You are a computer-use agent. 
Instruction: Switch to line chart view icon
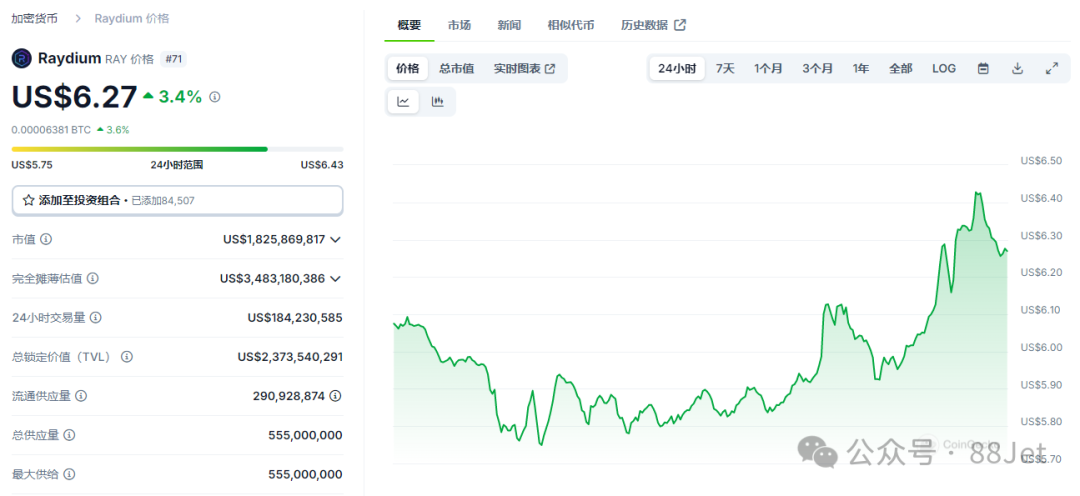403,102
